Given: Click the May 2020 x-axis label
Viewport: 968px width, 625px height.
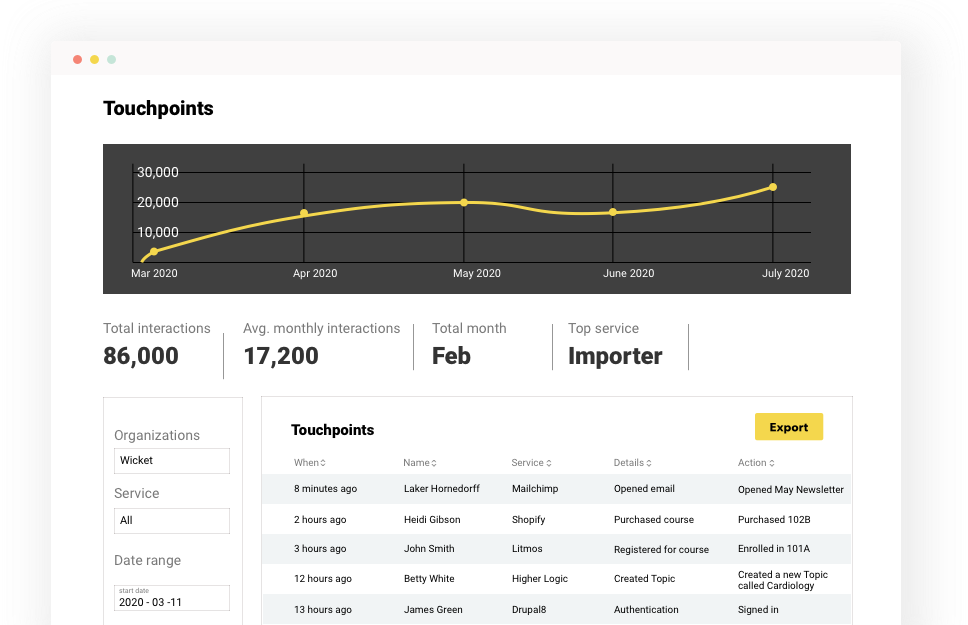Looking at the screenshot, I should [477, 273].
